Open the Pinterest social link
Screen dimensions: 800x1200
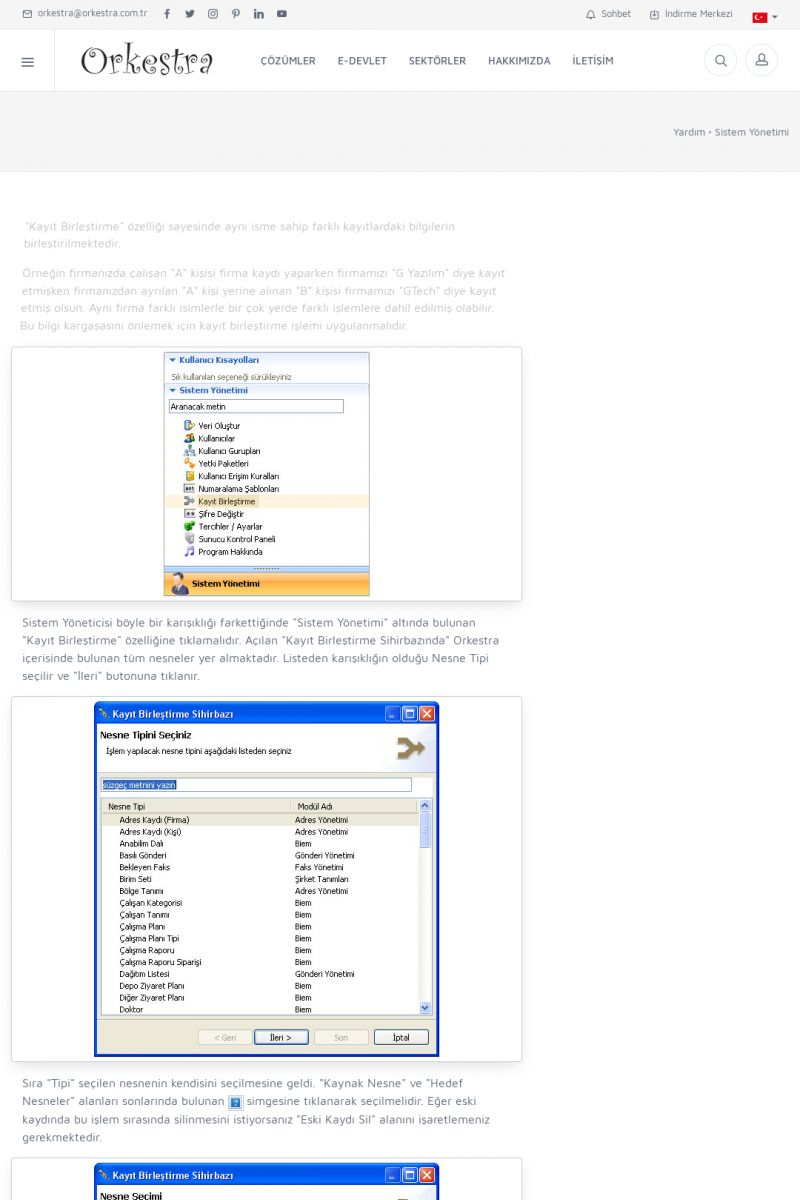coord(236,14)
